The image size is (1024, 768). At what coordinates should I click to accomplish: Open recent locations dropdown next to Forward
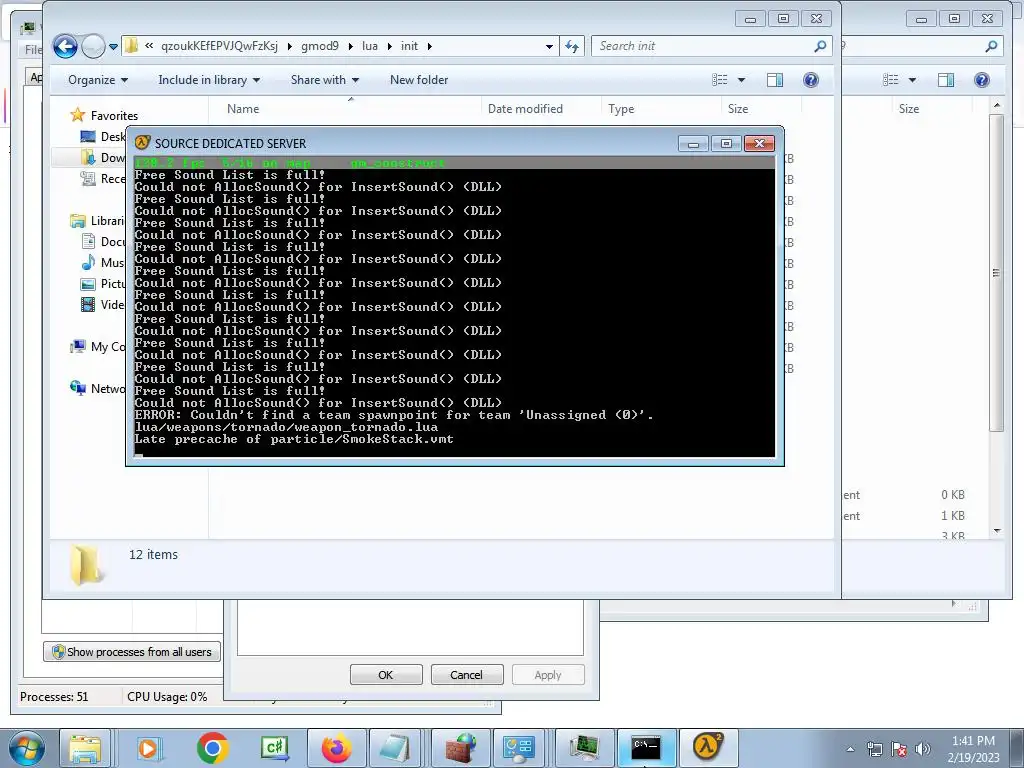click(x=113, y=46)
